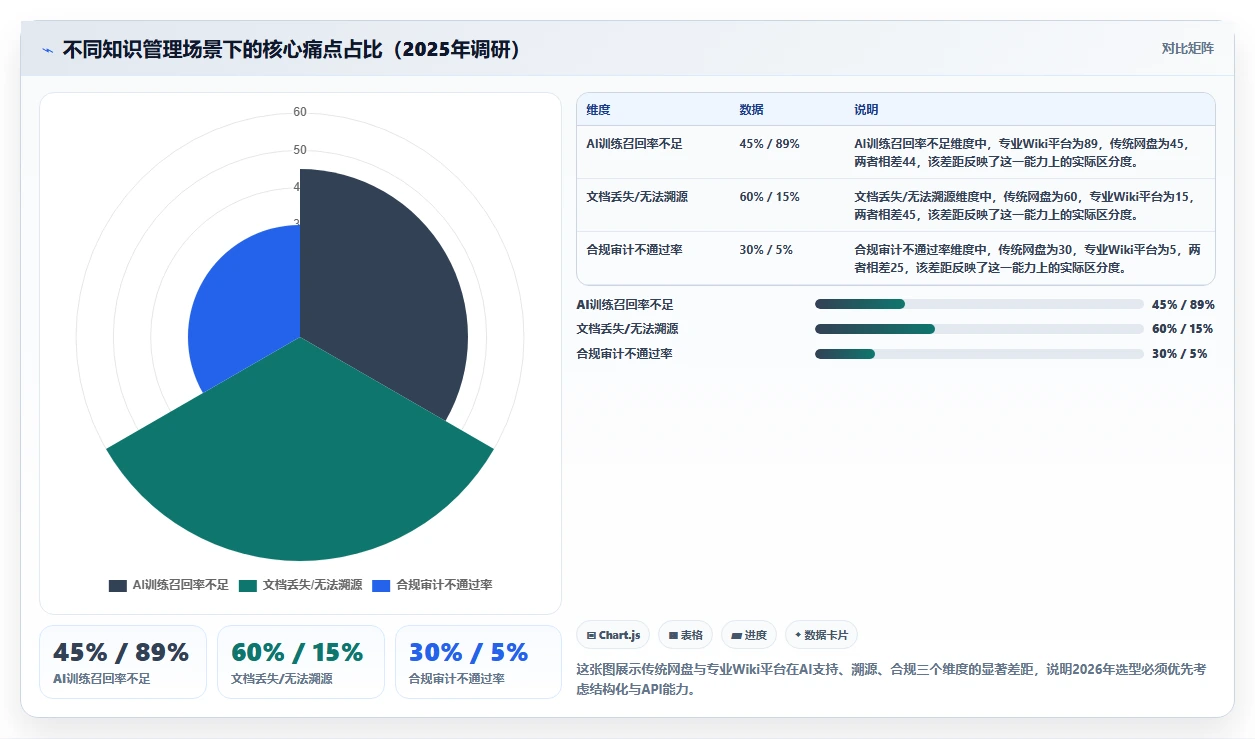Click the 60% / 15% data card
1255x739 pixels.
(x=300, y=662)
